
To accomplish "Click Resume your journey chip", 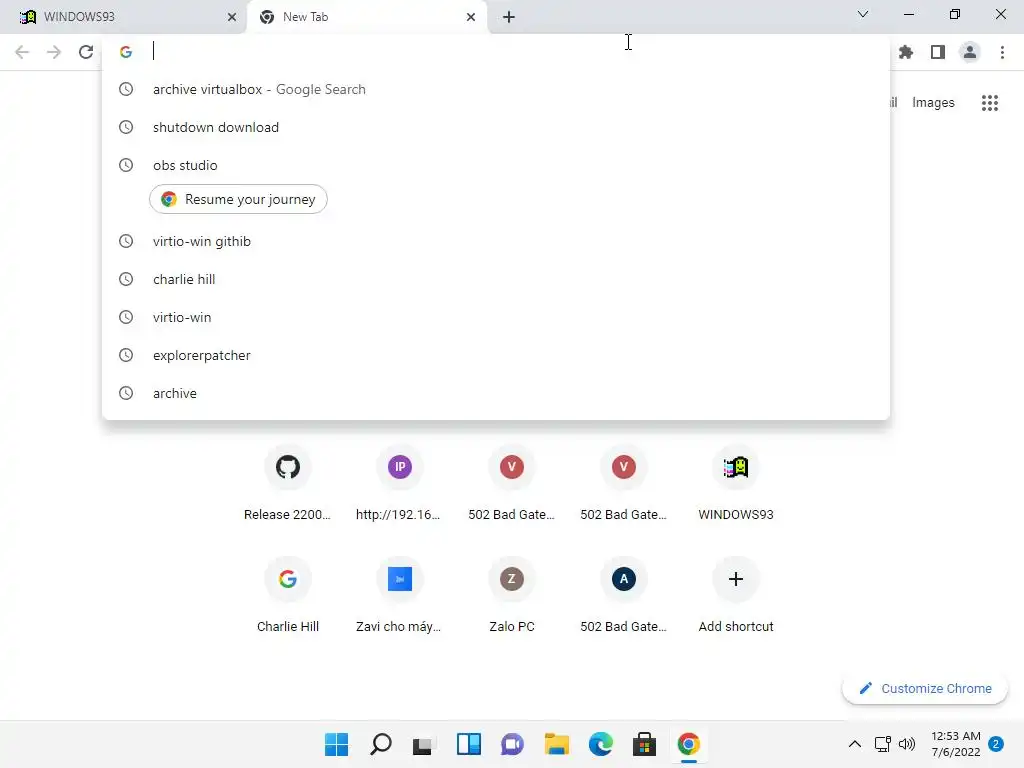I will [x=238, y=199].
